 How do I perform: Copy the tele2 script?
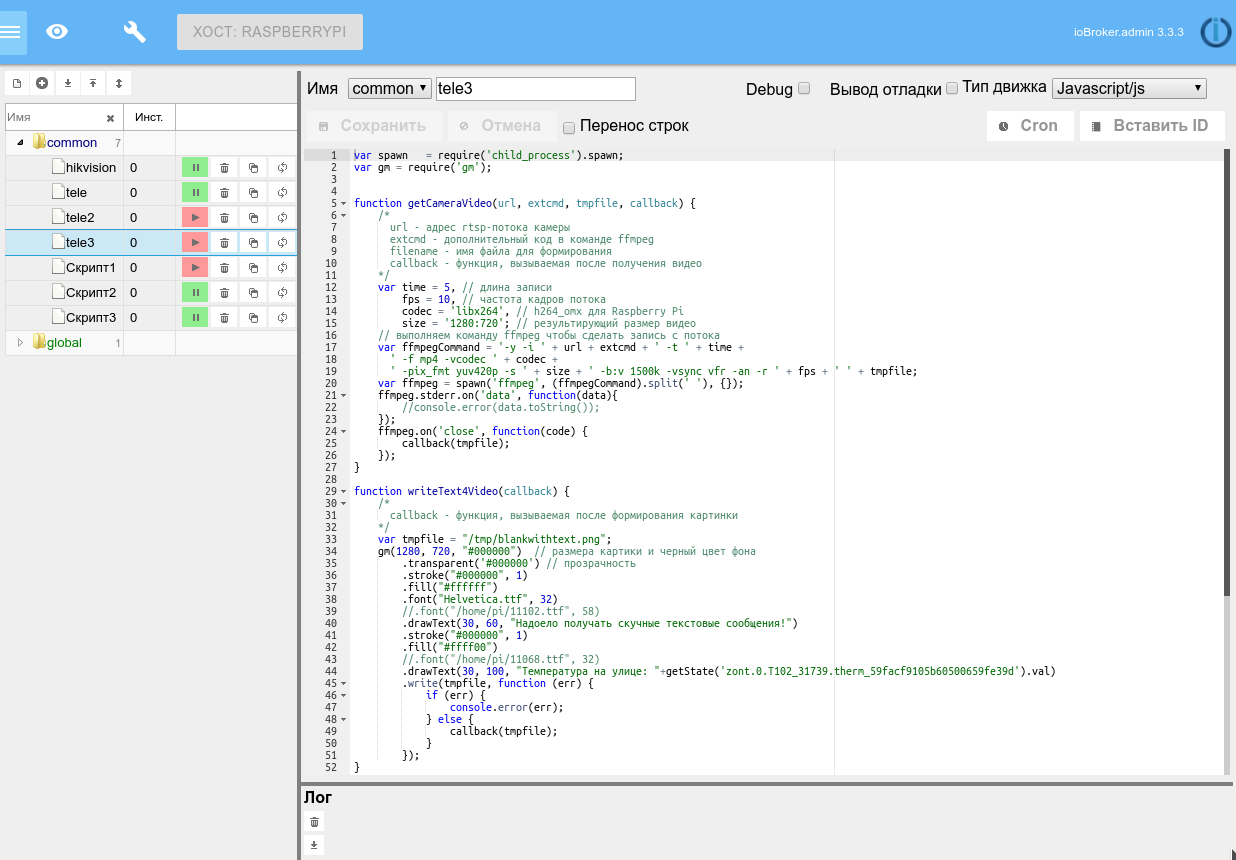pyautogui.click(x=254, y=218)
